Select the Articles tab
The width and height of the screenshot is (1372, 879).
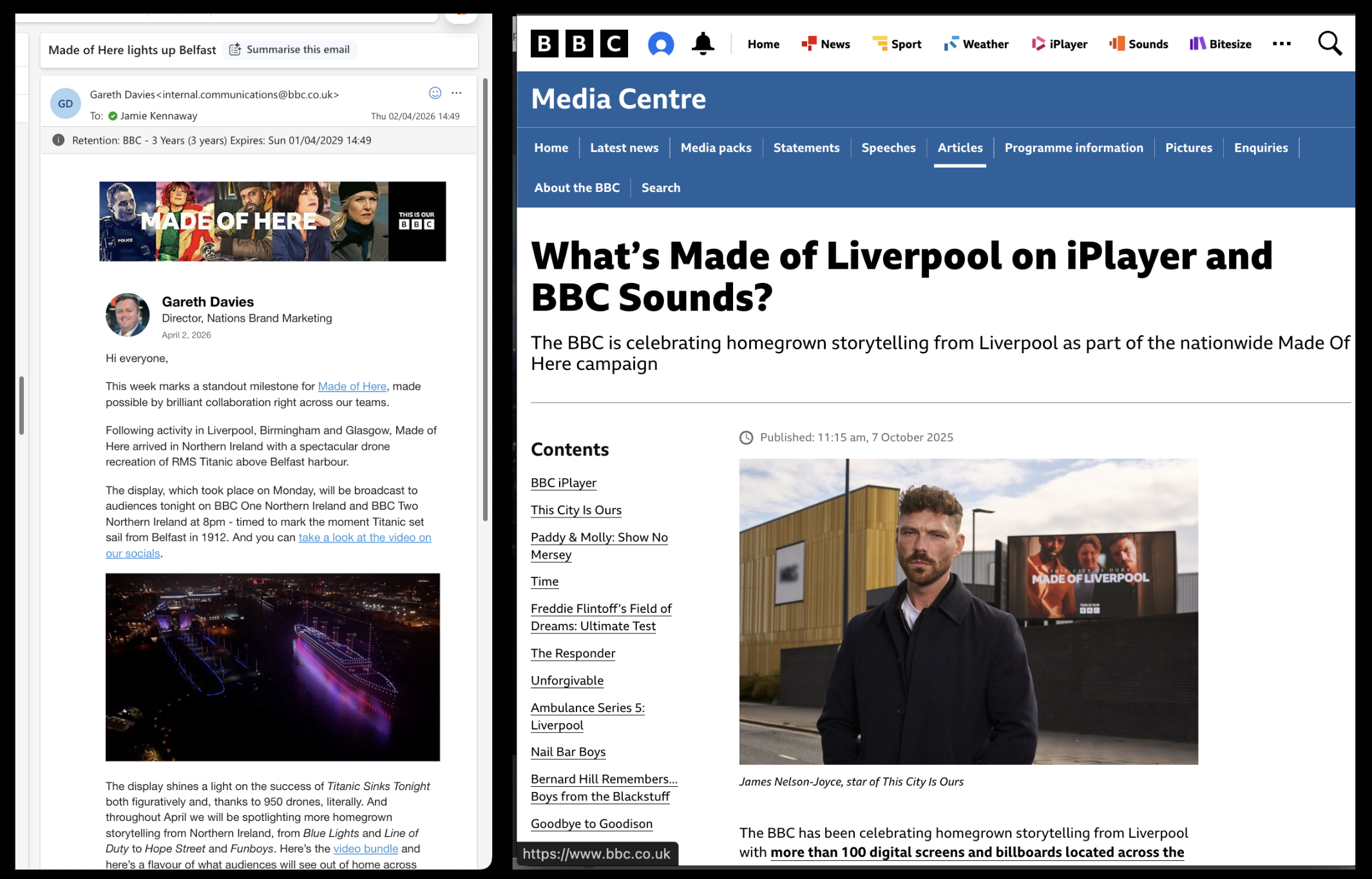[x=960, y=148]
